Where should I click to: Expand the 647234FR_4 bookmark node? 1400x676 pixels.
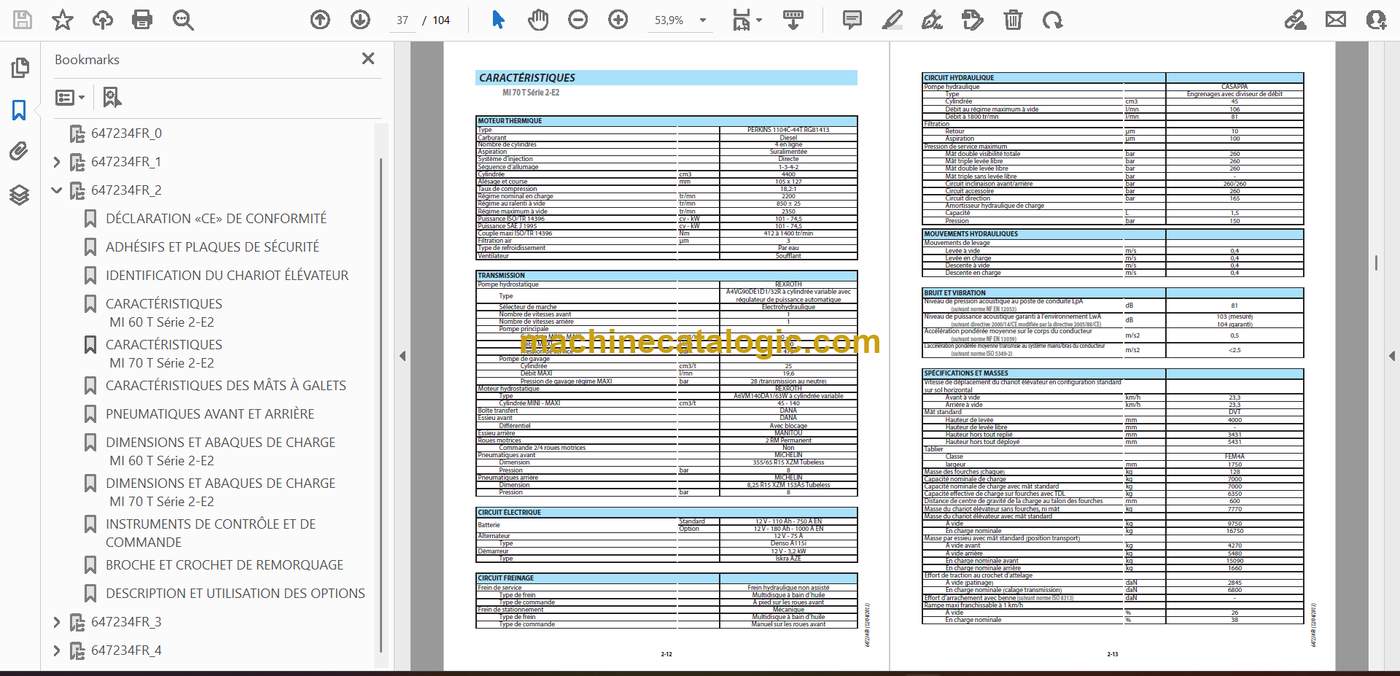[x=56, y=651]
